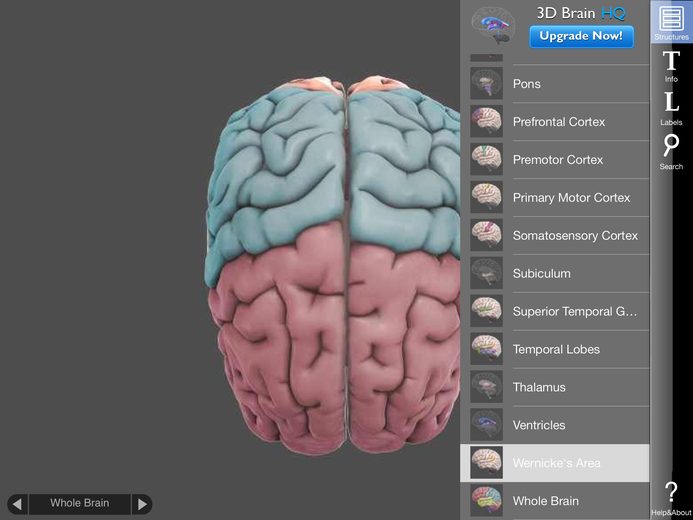
Task: Go to the previous structure arrow
Action: [x=17, y=504]
